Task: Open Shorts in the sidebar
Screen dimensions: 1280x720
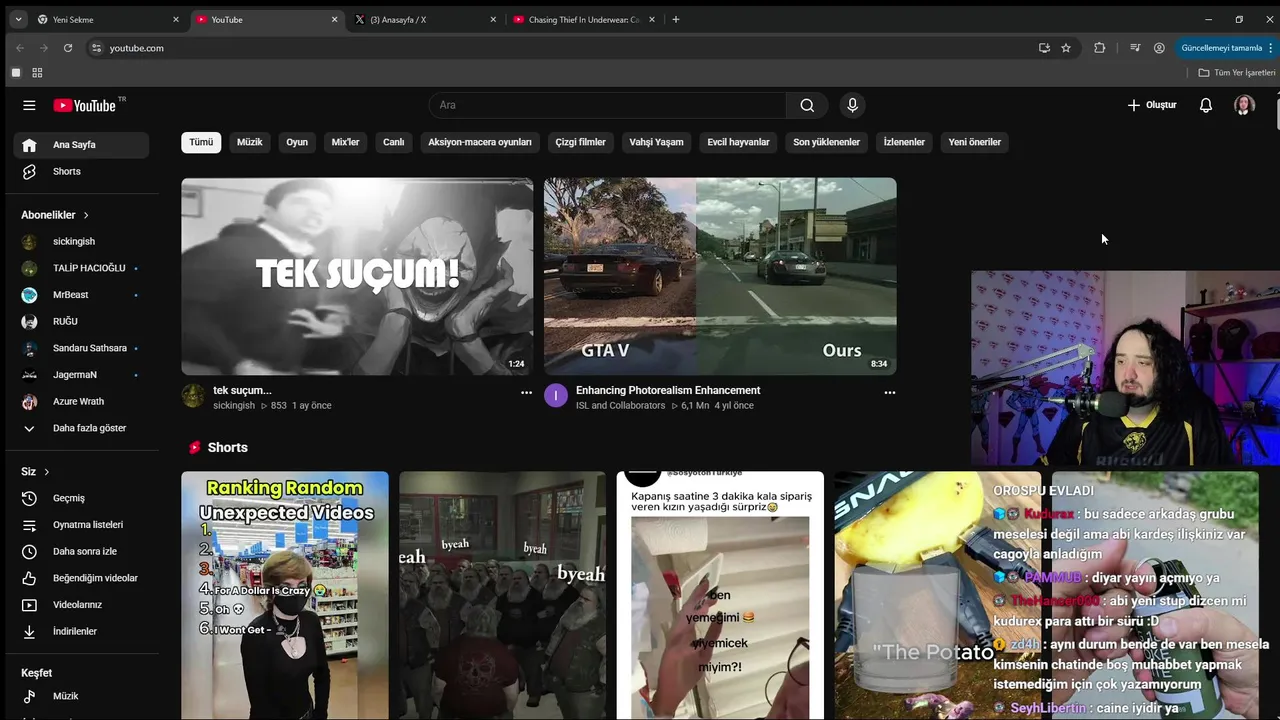Action: point(81,171)
